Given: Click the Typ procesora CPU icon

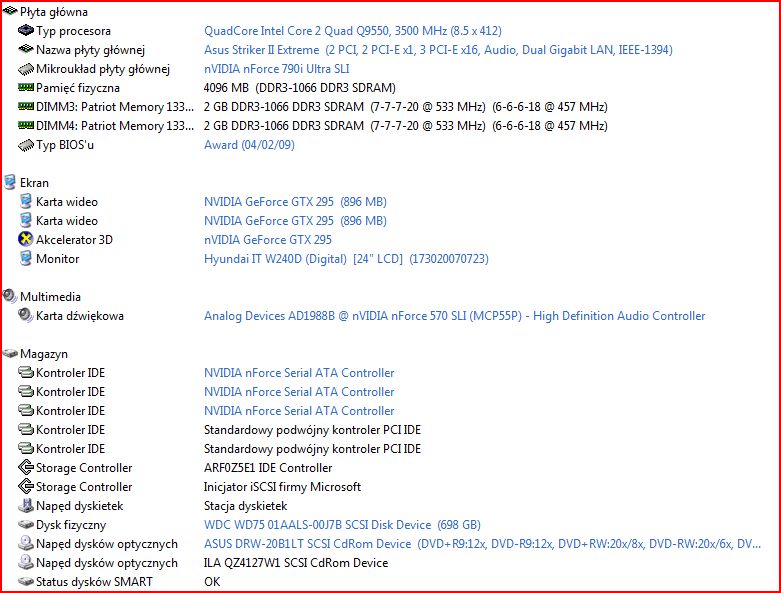Looking at the screenshot, I should [x=26, y=31].
